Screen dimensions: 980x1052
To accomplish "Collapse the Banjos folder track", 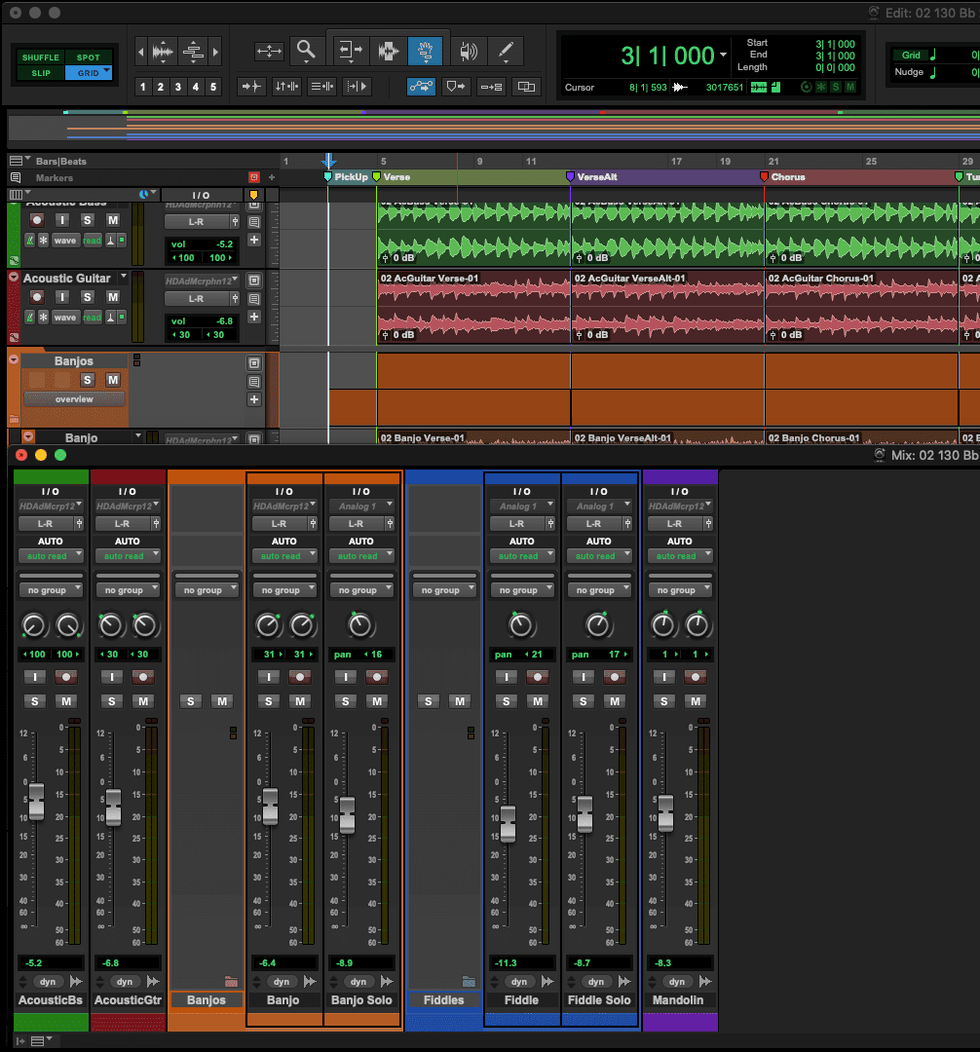I will coord(14,360).
